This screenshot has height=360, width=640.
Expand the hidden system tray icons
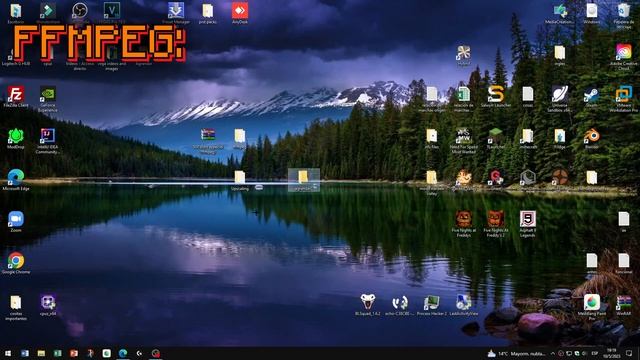pyautogui.click(x=553, y=353)
